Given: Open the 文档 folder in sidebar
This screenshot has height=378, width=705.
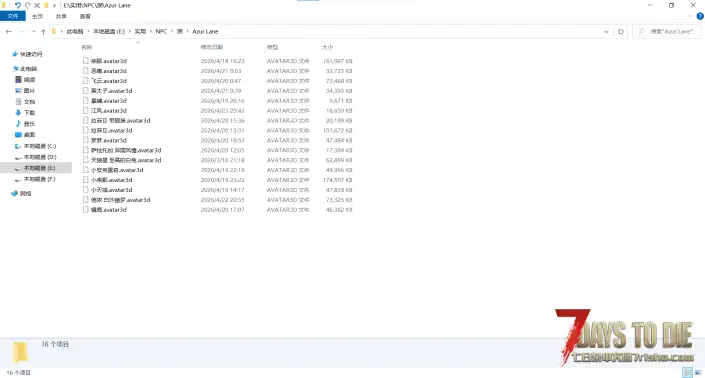Looking at the screenshot, I should point(25,102).
